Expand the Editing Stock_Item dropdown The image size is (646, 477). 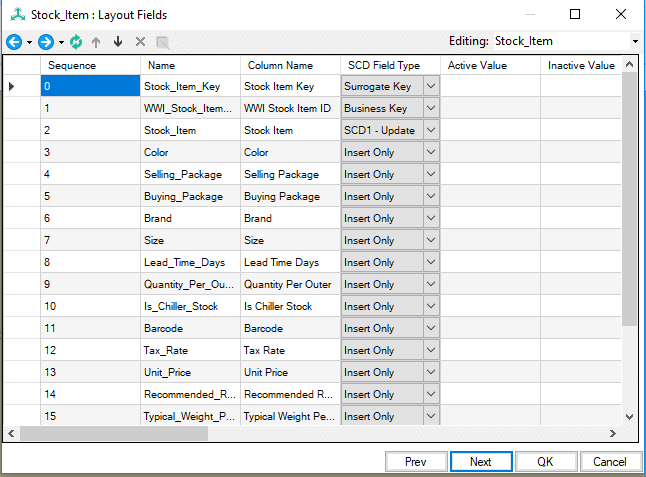(635, 41)
